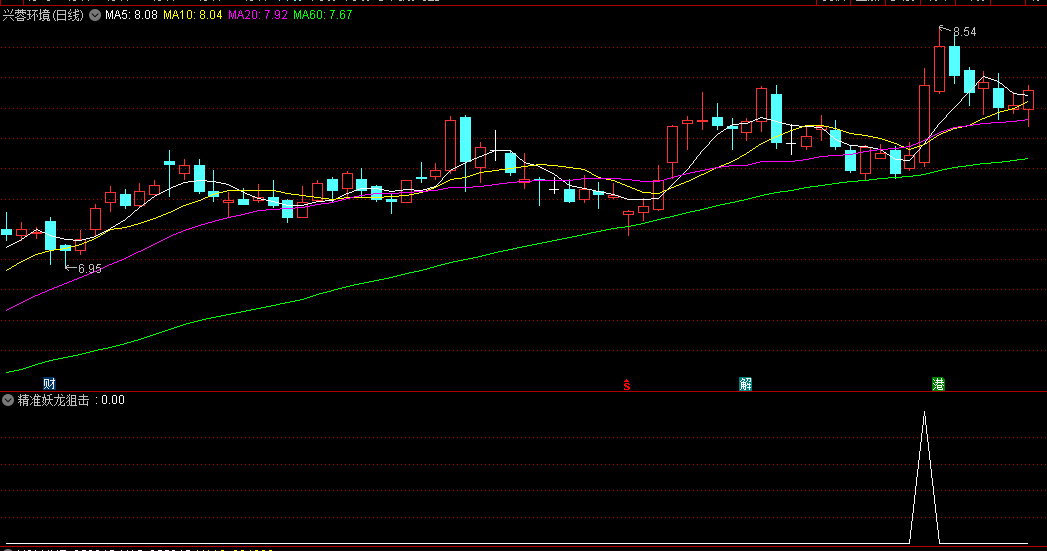Select the green MA60: 7.67 label
Image resolution: width=1047 pixels, height=551 pixels.
(323, 15)
